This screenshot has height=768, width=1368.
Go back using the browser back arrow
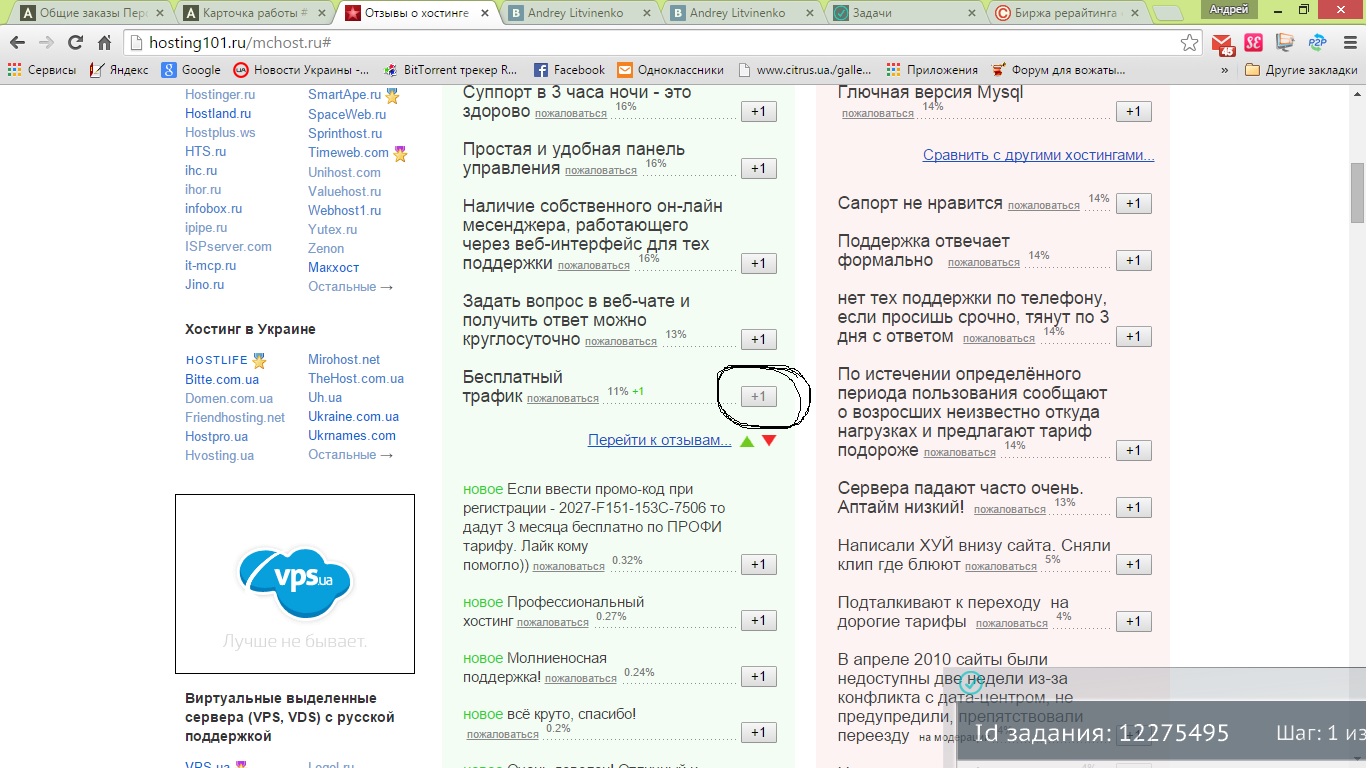[18, 43]
